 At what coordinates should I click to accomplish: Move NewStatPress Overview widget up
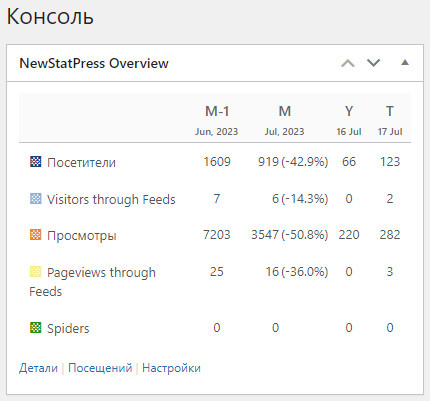point(348,63)
